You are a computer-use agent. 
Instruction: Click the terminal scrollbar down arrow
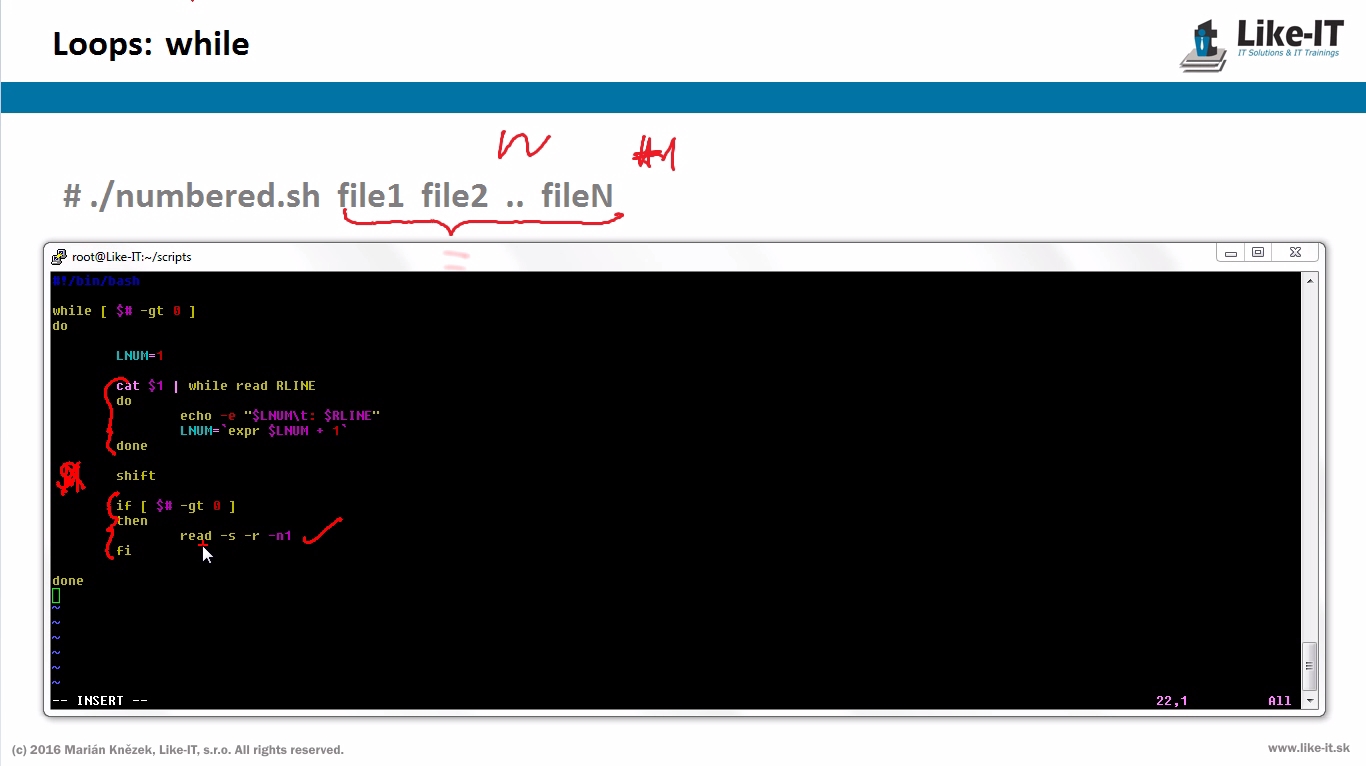coord(1310,701)
